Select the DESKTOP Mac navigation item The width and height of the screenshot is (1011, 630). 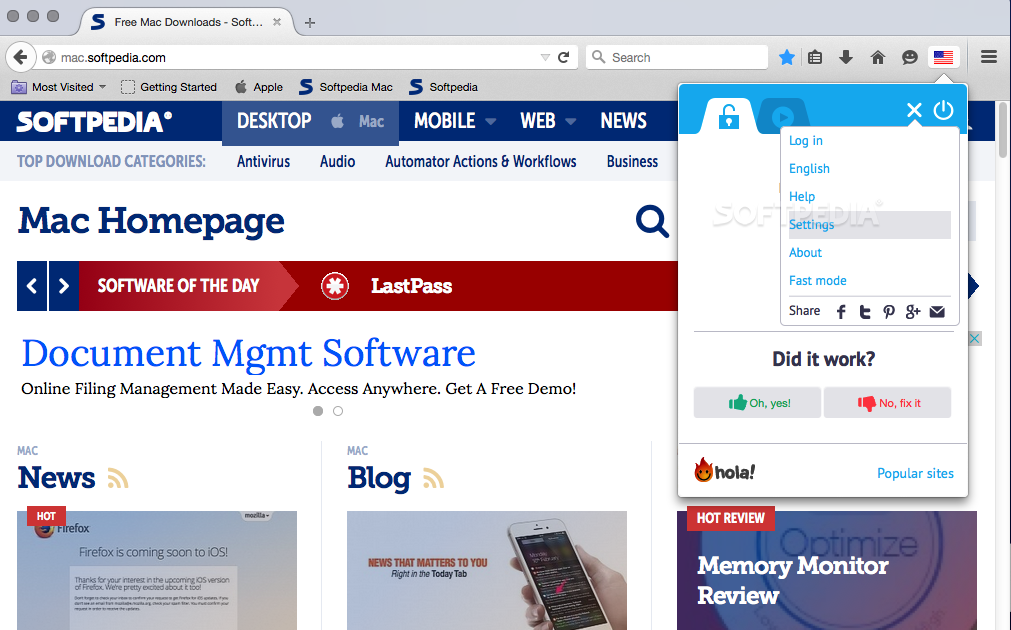[x=310, y=121]
